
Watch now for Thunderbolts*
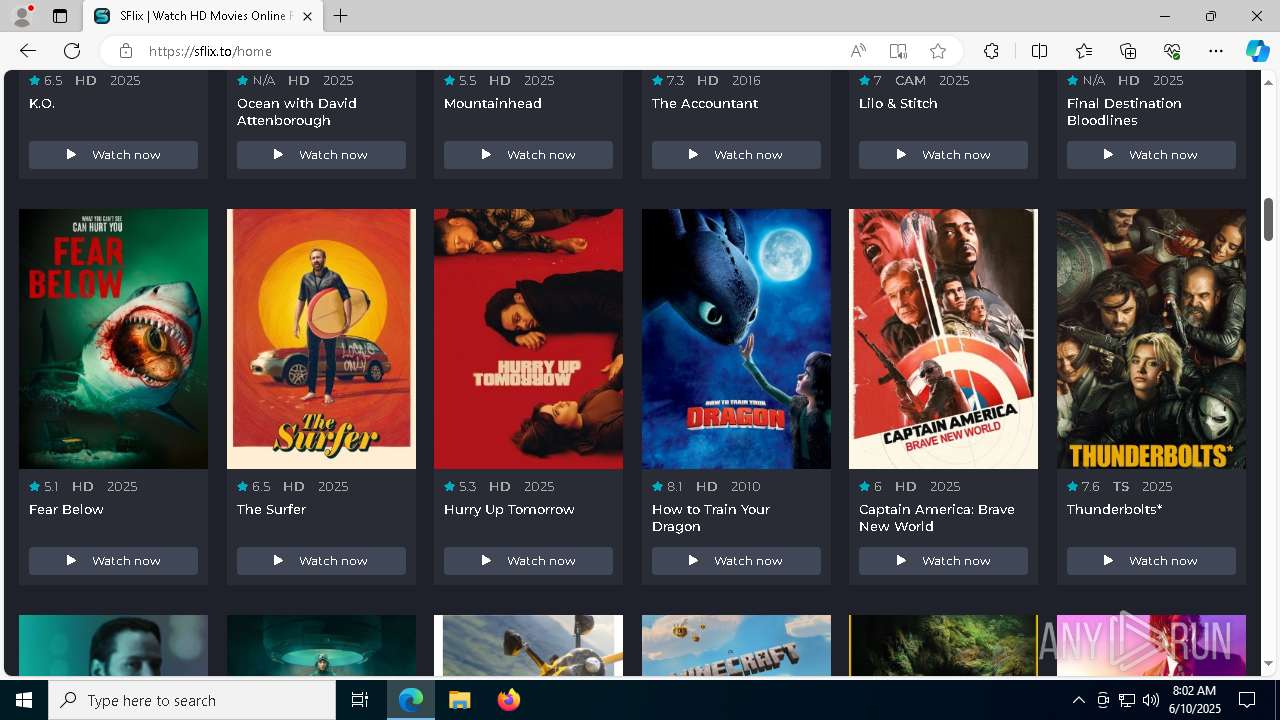(x=1151, y=560)
